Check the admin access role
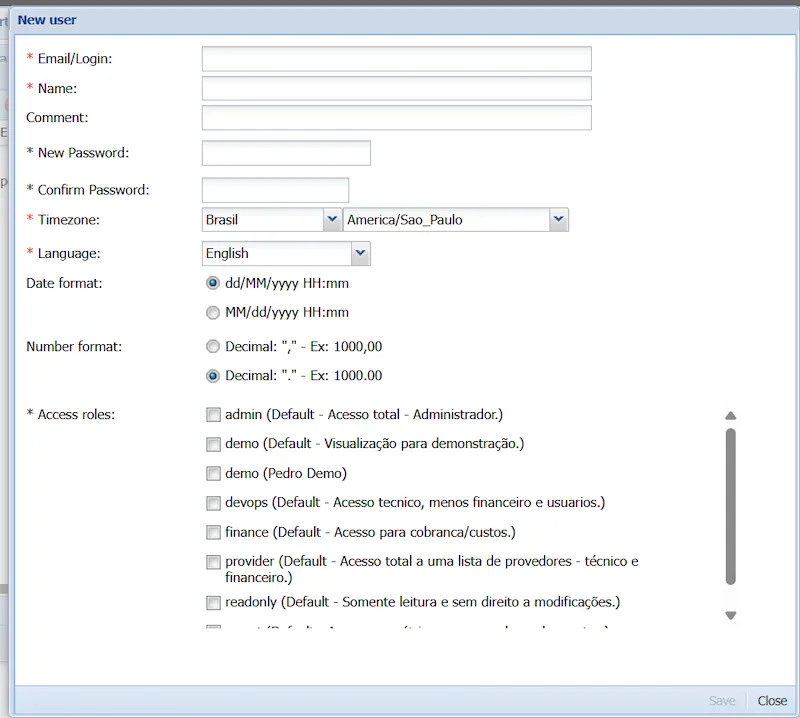 click(213, 414)
